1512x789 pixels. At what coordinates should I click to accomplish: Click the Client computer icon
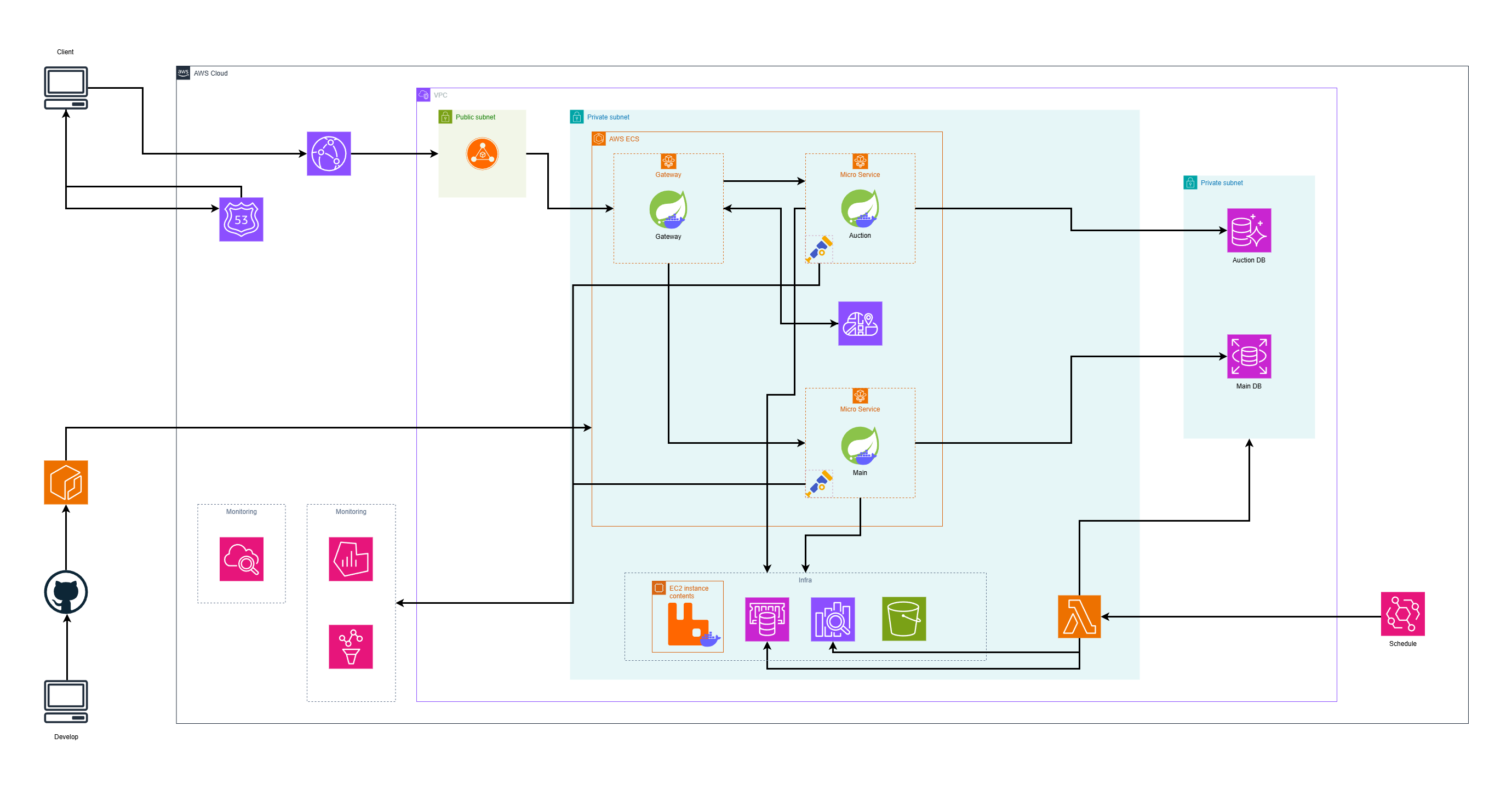click(66, 88)
